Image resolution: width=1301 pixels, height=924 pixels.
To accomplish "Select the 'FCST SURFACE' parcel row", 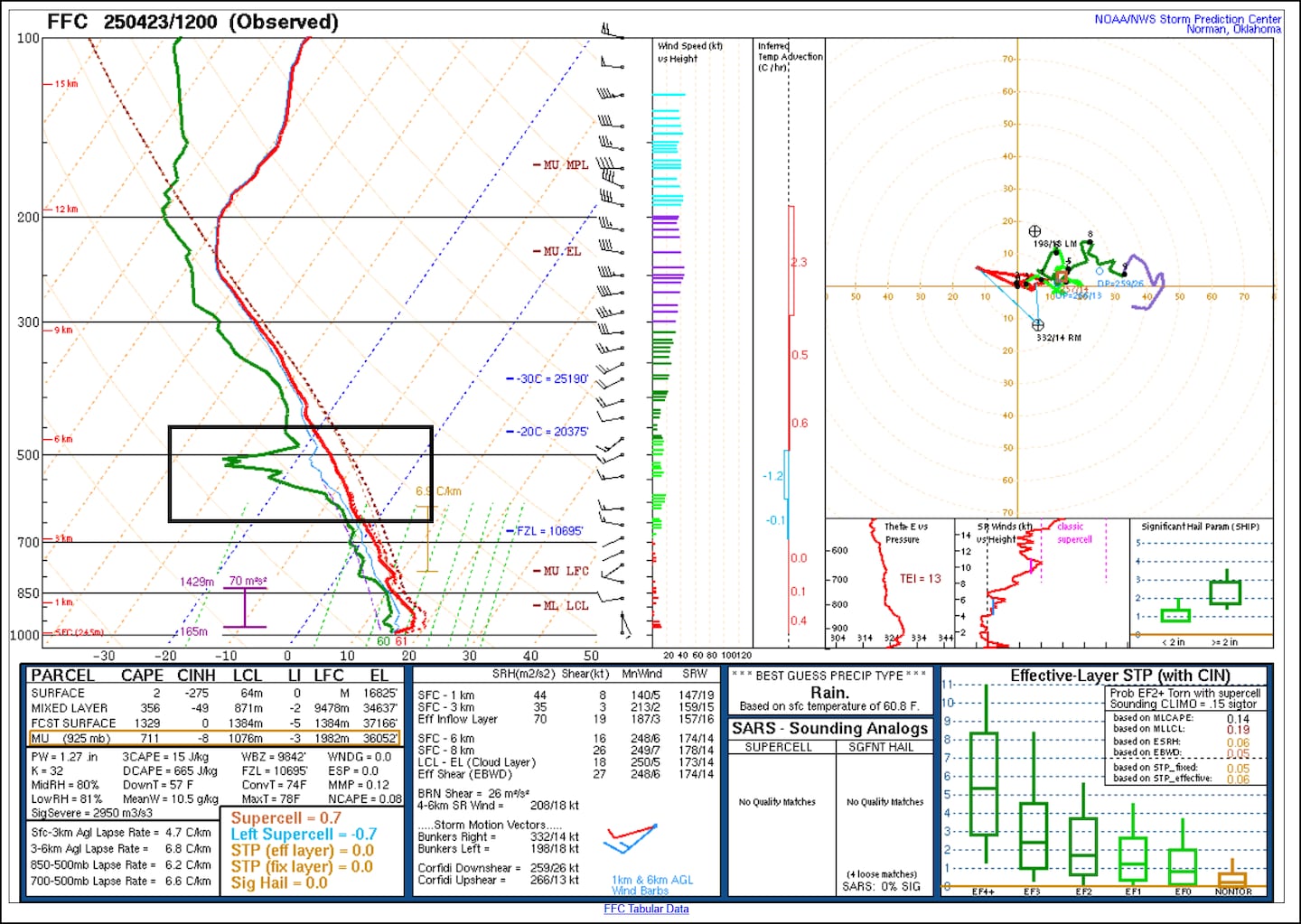I will (x=214, y=723).
